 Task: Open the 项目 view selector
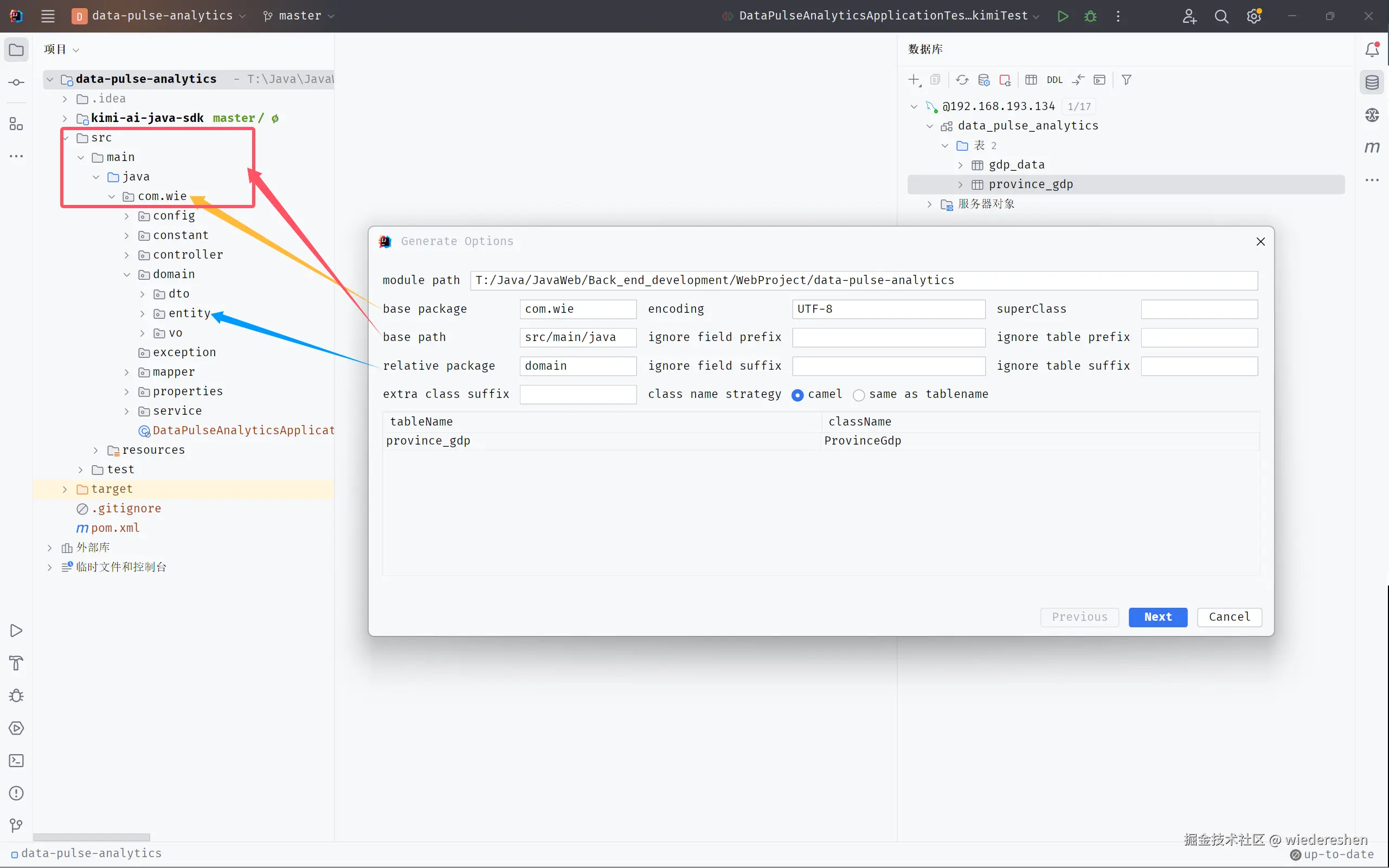(61, 49)
